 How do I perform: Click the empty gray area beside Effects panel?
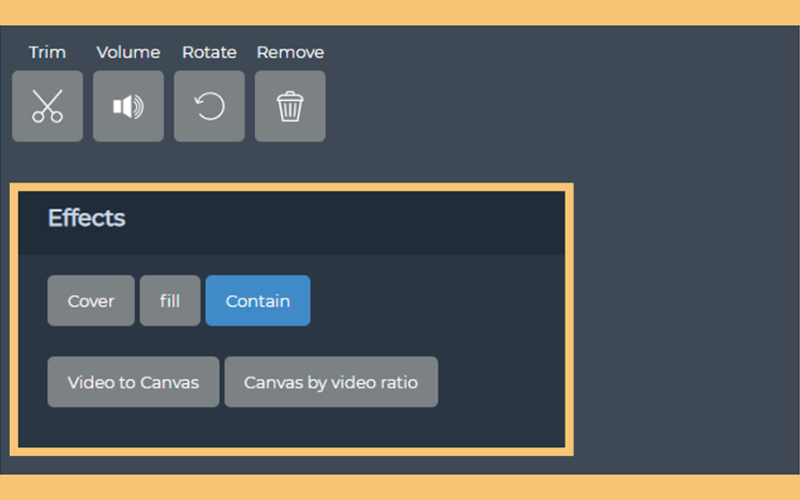pos(684,316)
